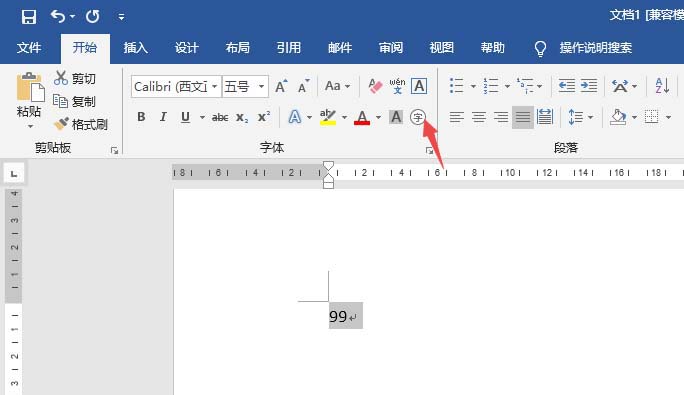Increase paragraph indent

tap(589, 86)
